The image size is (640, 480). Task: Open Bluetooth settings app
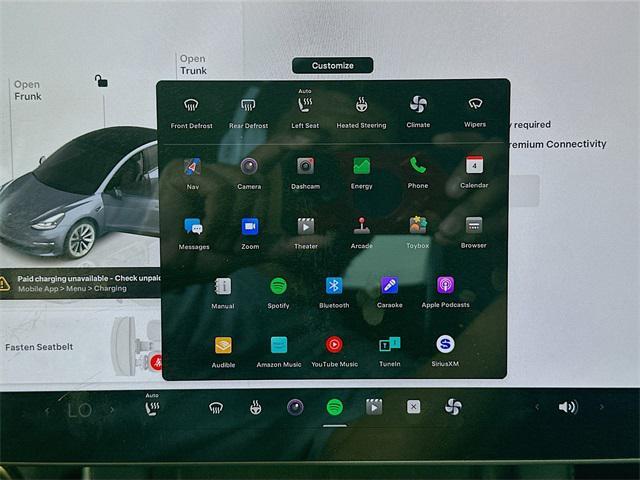point(334,292)
